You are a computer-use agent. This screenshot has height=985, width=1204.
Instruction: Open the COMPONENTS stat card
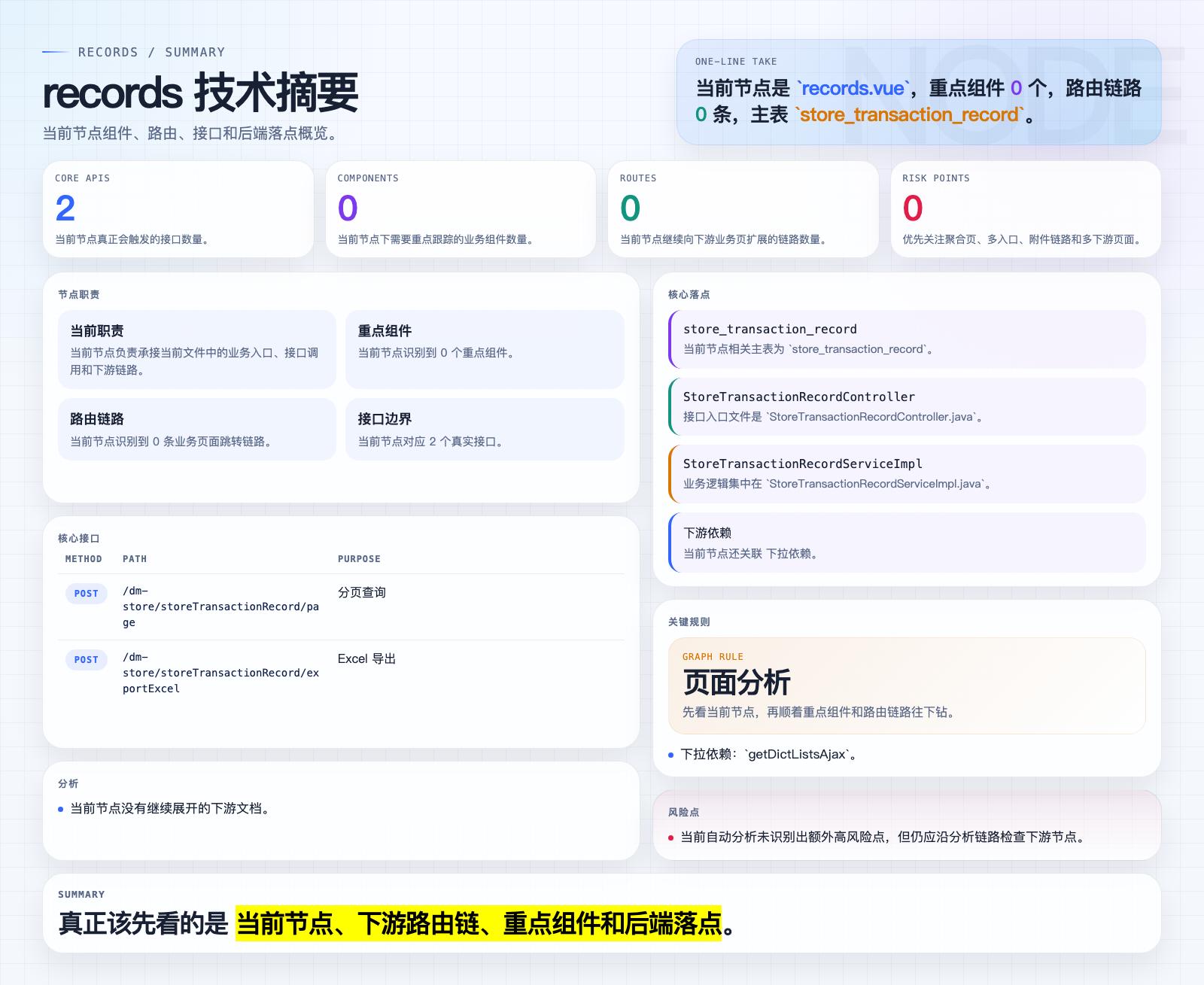click(461, 209)
